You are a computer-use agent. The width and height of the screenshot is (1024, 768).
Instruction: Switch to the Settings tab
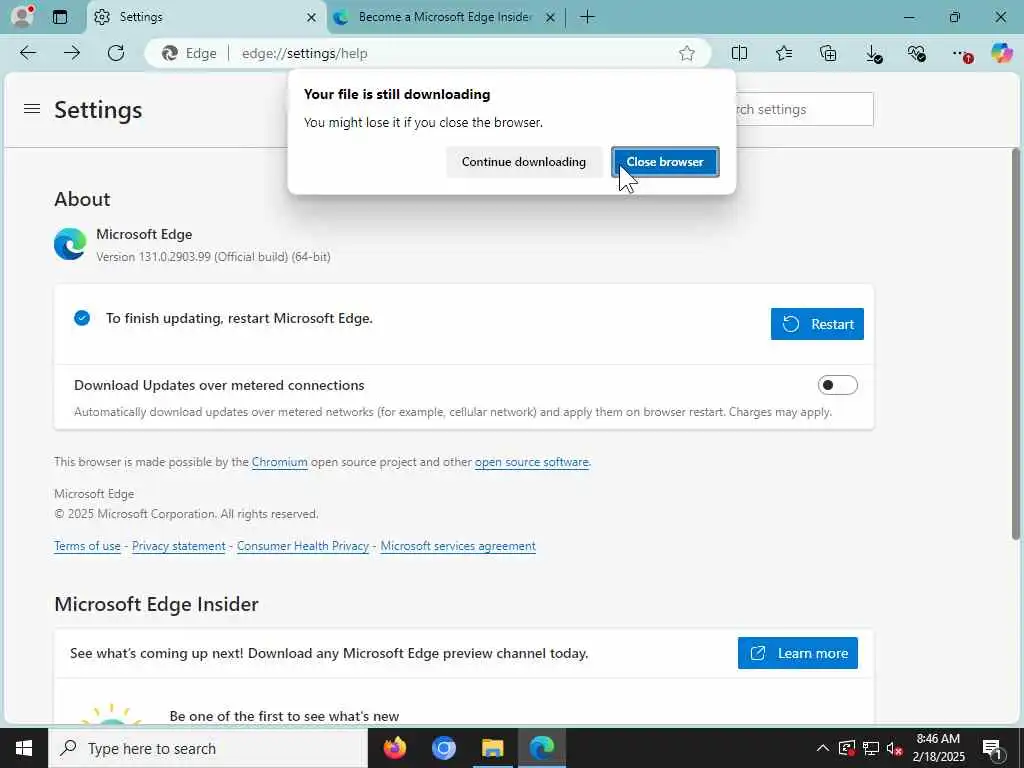point(204,18)
